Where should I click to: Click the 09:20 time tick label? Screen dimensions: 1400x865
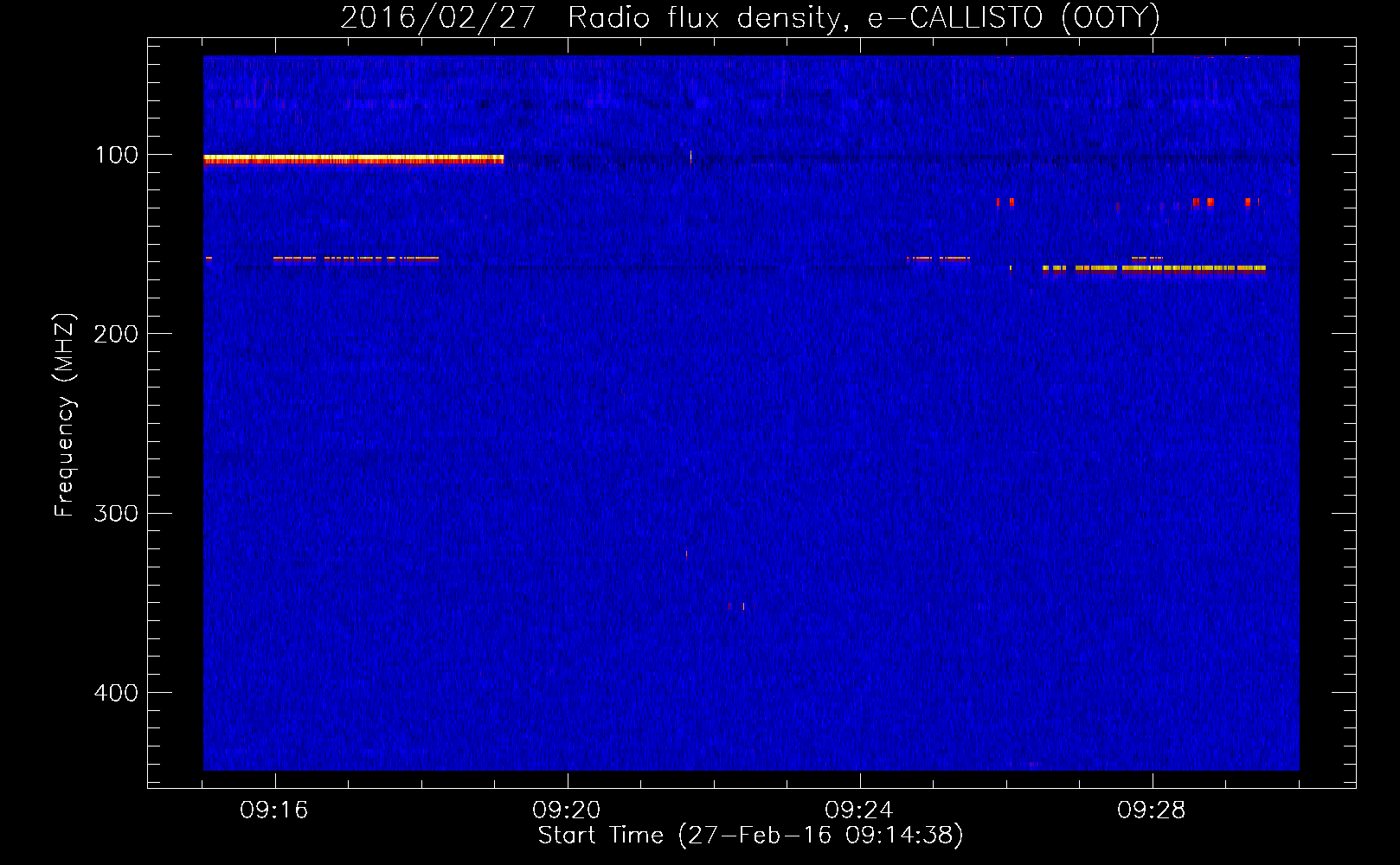click(567, 811)
